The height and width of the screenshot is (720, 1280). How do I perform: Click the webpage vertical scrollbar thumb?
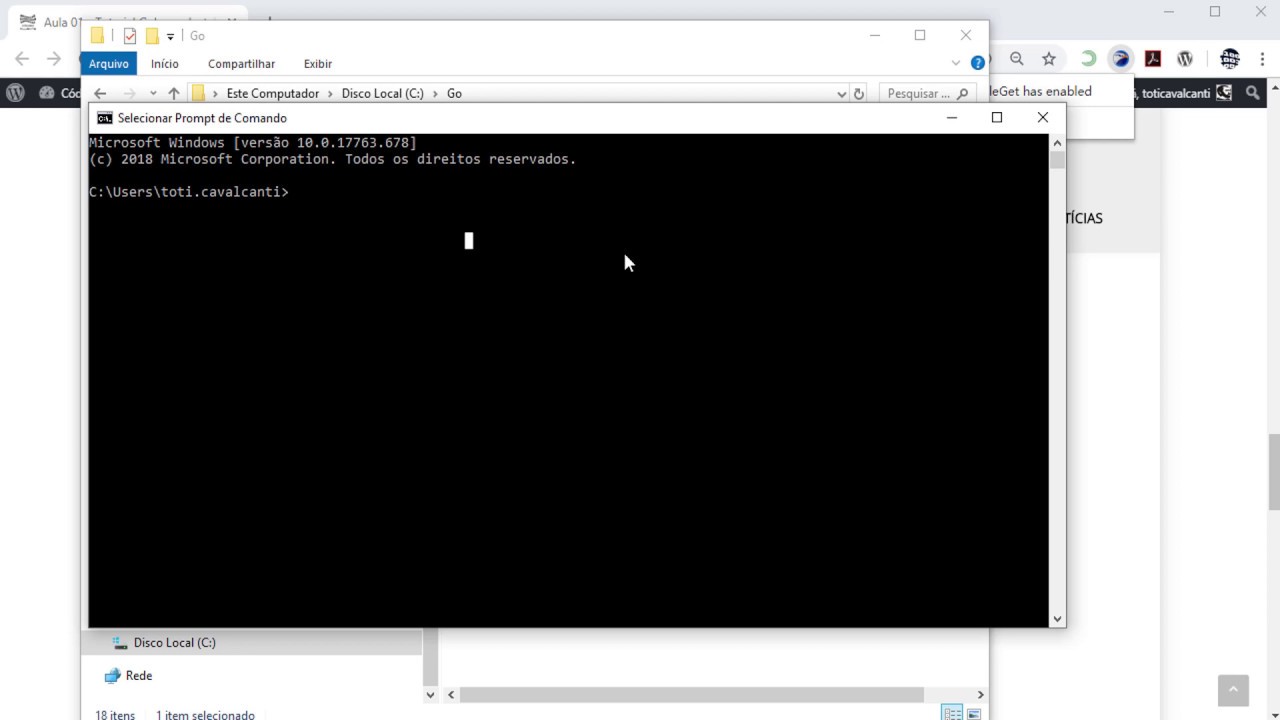[1274, 473]
